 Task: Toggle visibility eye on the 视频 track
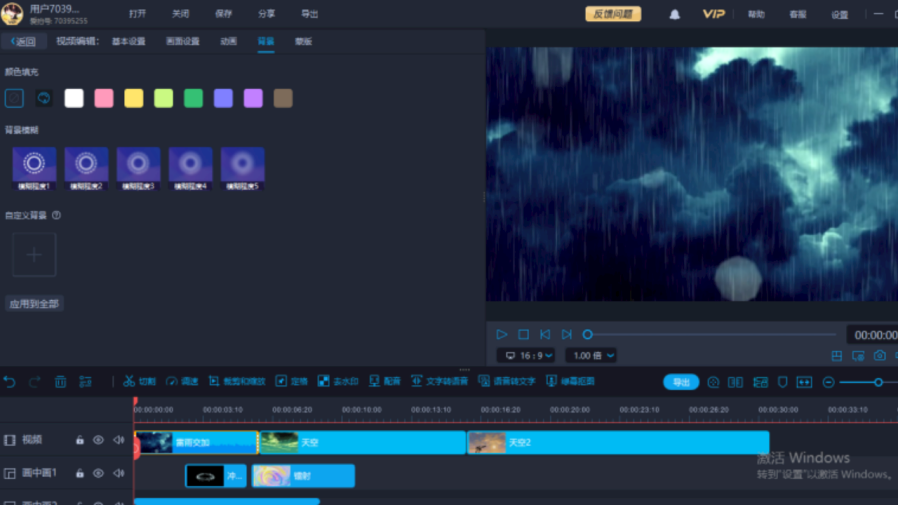pos(98,440)
